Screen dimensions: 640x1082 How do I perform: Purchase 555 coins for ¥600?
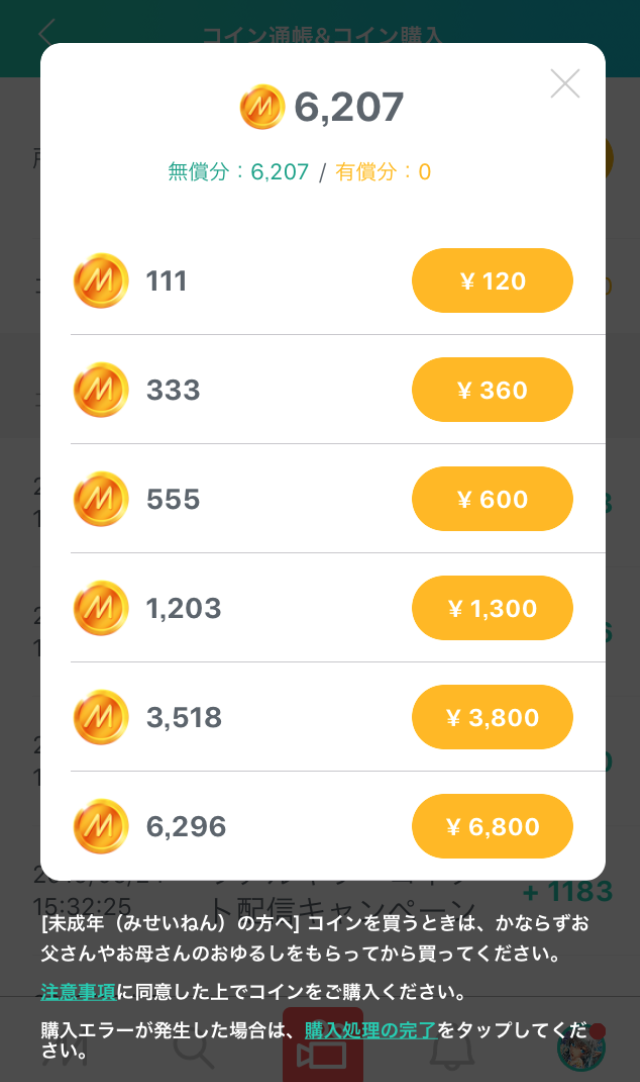pyautogui.click(x=492, y=499)
